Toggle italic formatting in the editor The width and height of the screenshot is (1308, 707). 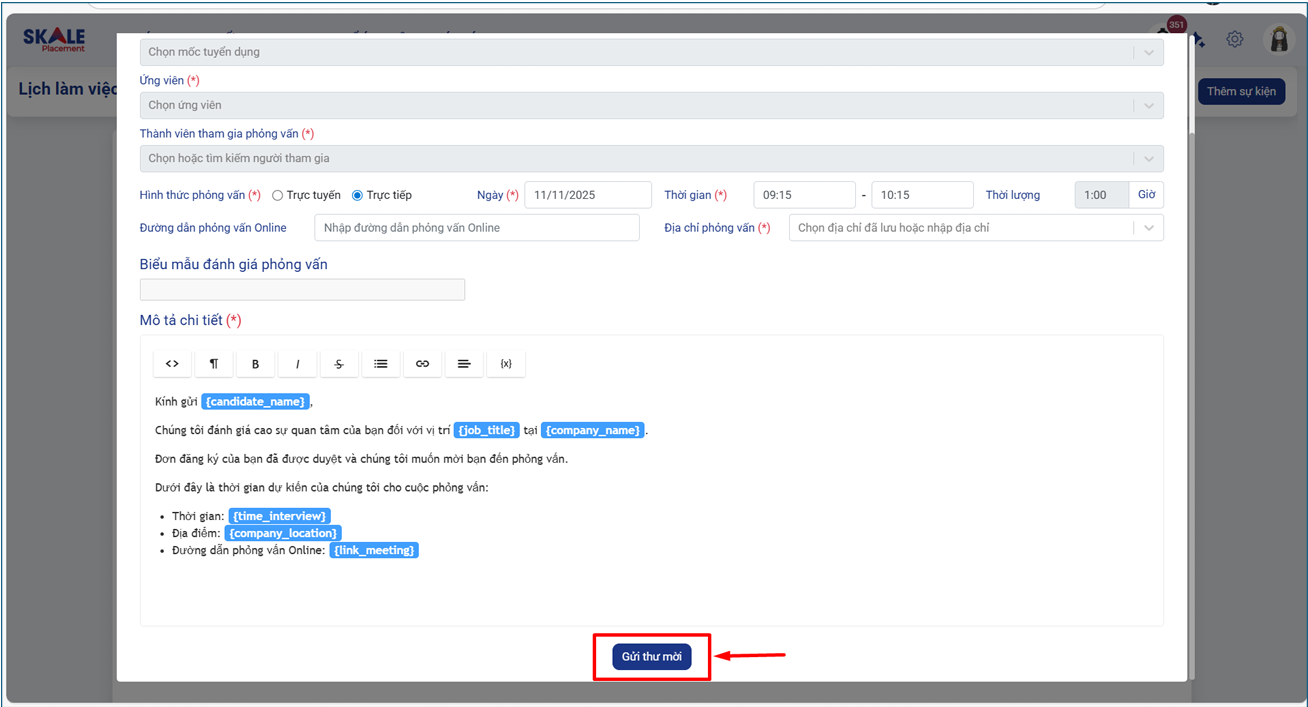297,364
